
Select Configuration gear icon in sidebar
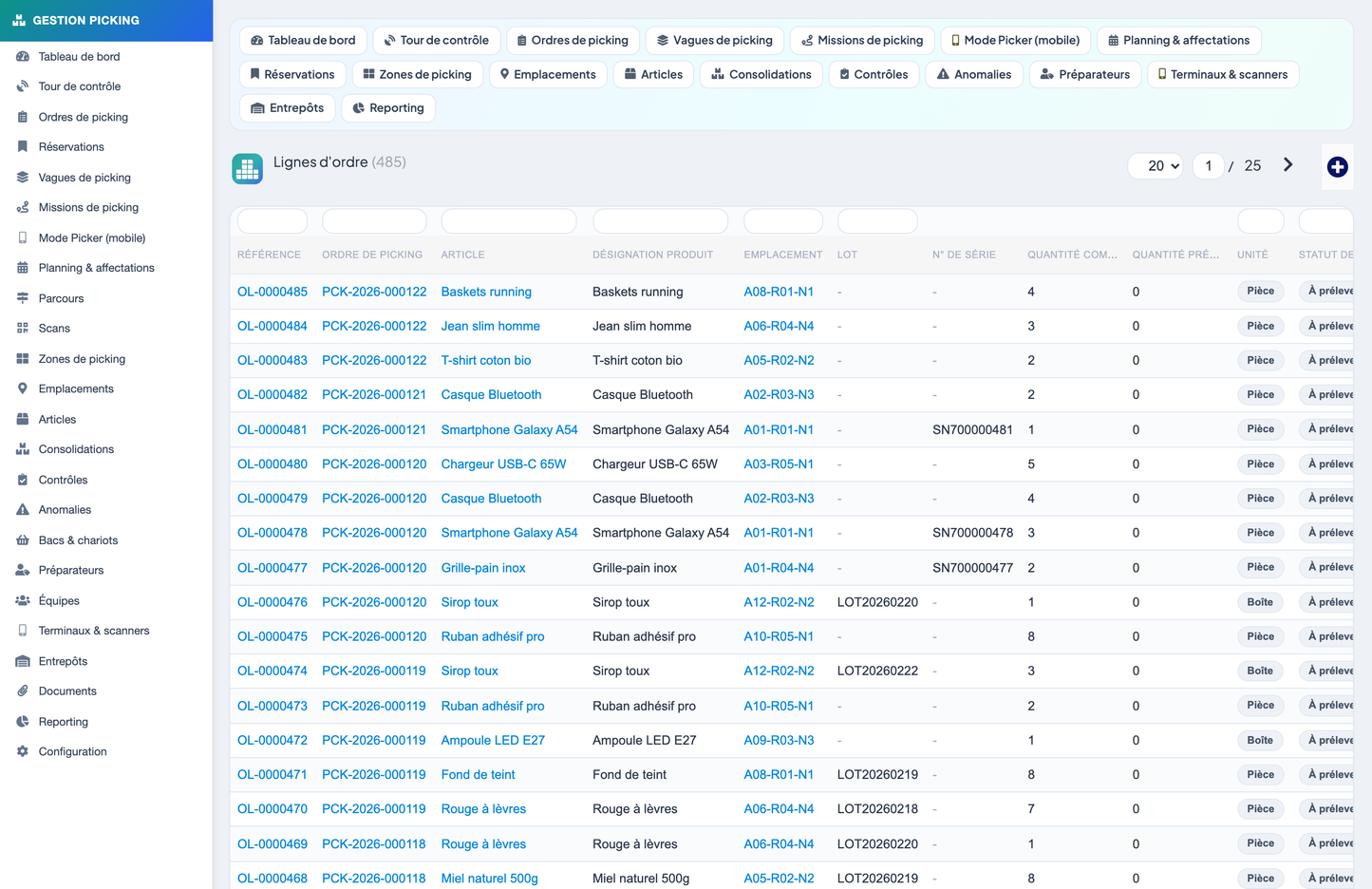(x=23, y=751)
